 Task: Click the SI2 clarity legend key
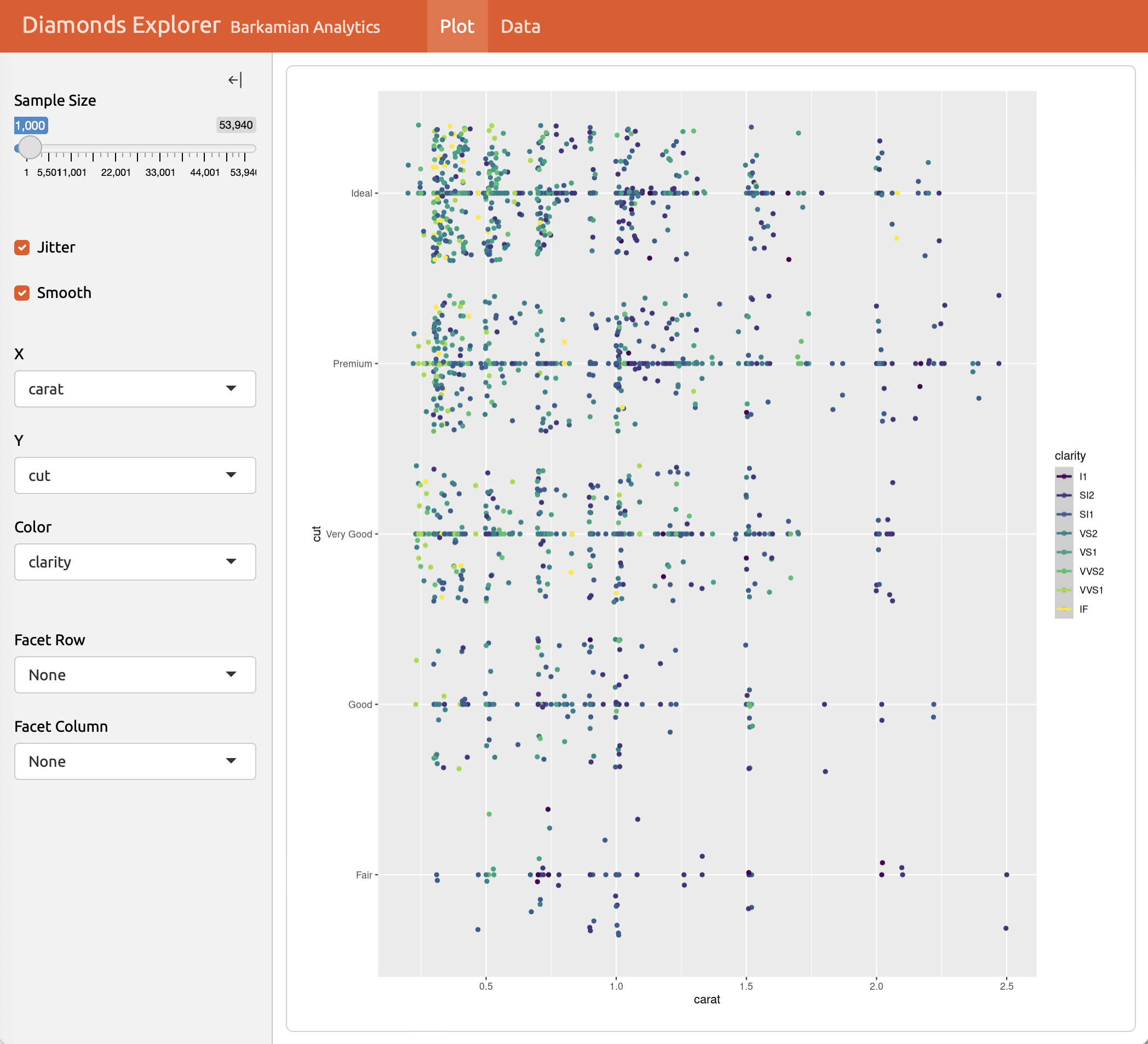pos(1063,495)
